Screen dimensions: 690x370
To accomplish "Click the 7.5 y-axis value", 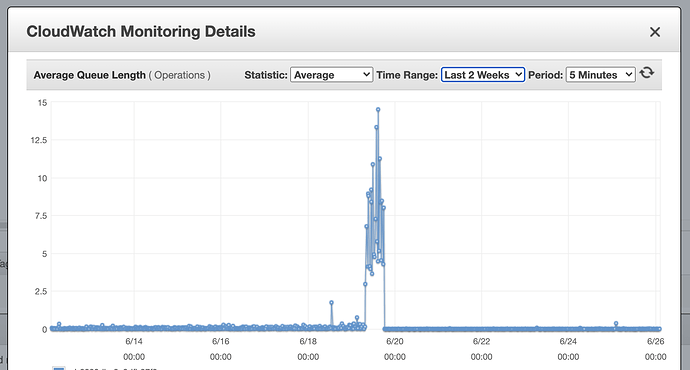I will point(41,216).
